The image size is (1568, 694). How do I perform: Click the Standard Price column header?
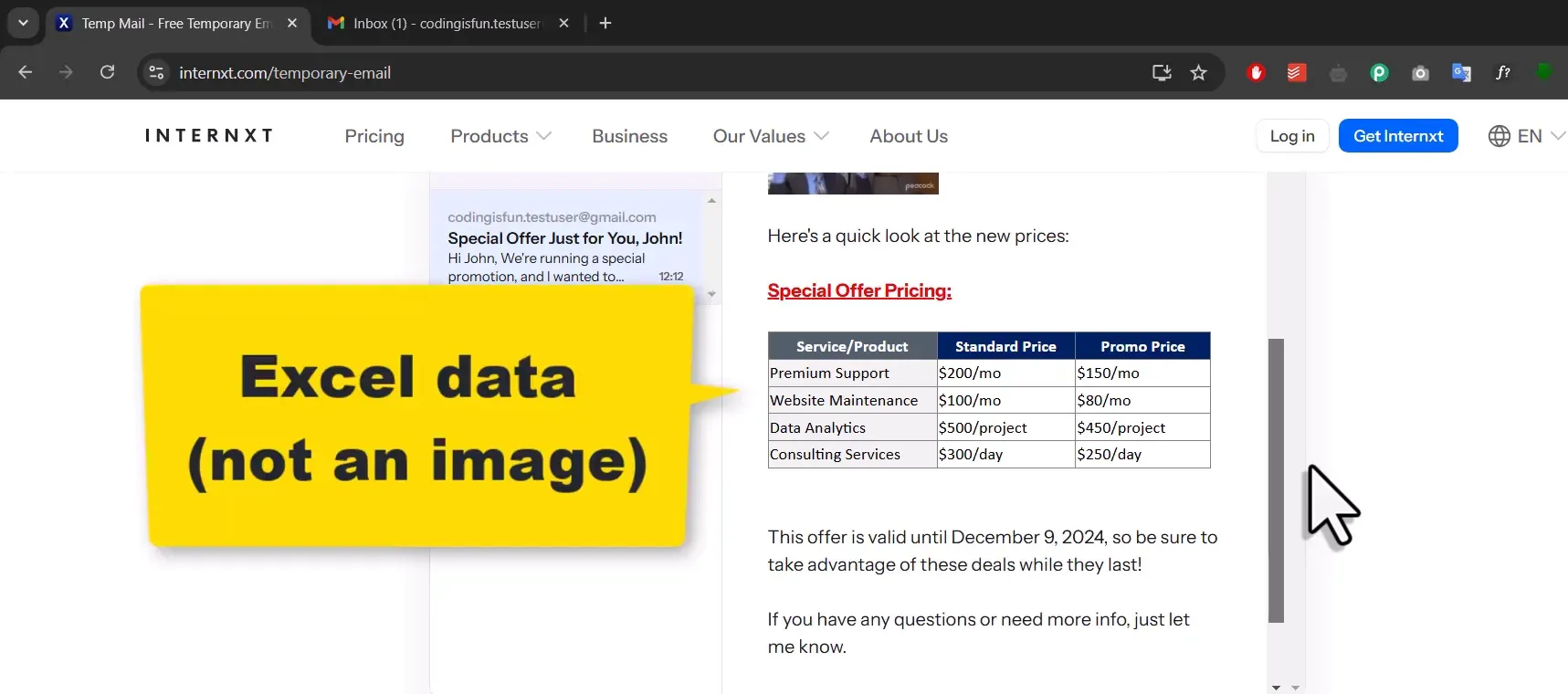(x=1005, y=346)
